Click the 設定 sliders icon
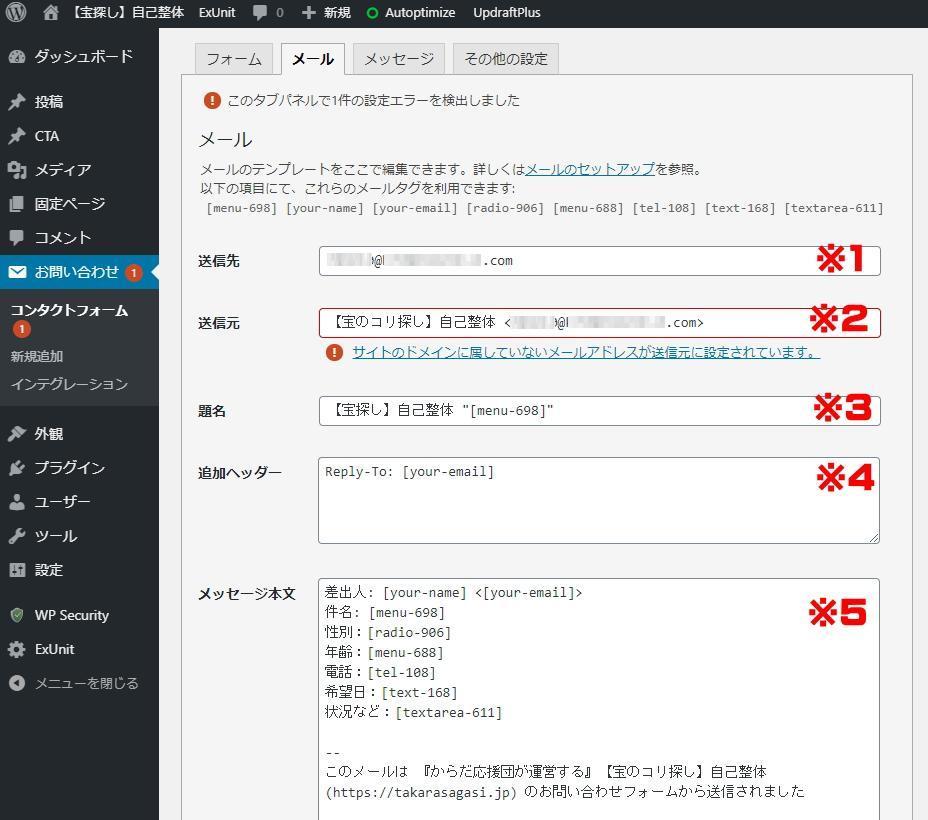Screen dimensions: 928x820 tap(17, 570)
